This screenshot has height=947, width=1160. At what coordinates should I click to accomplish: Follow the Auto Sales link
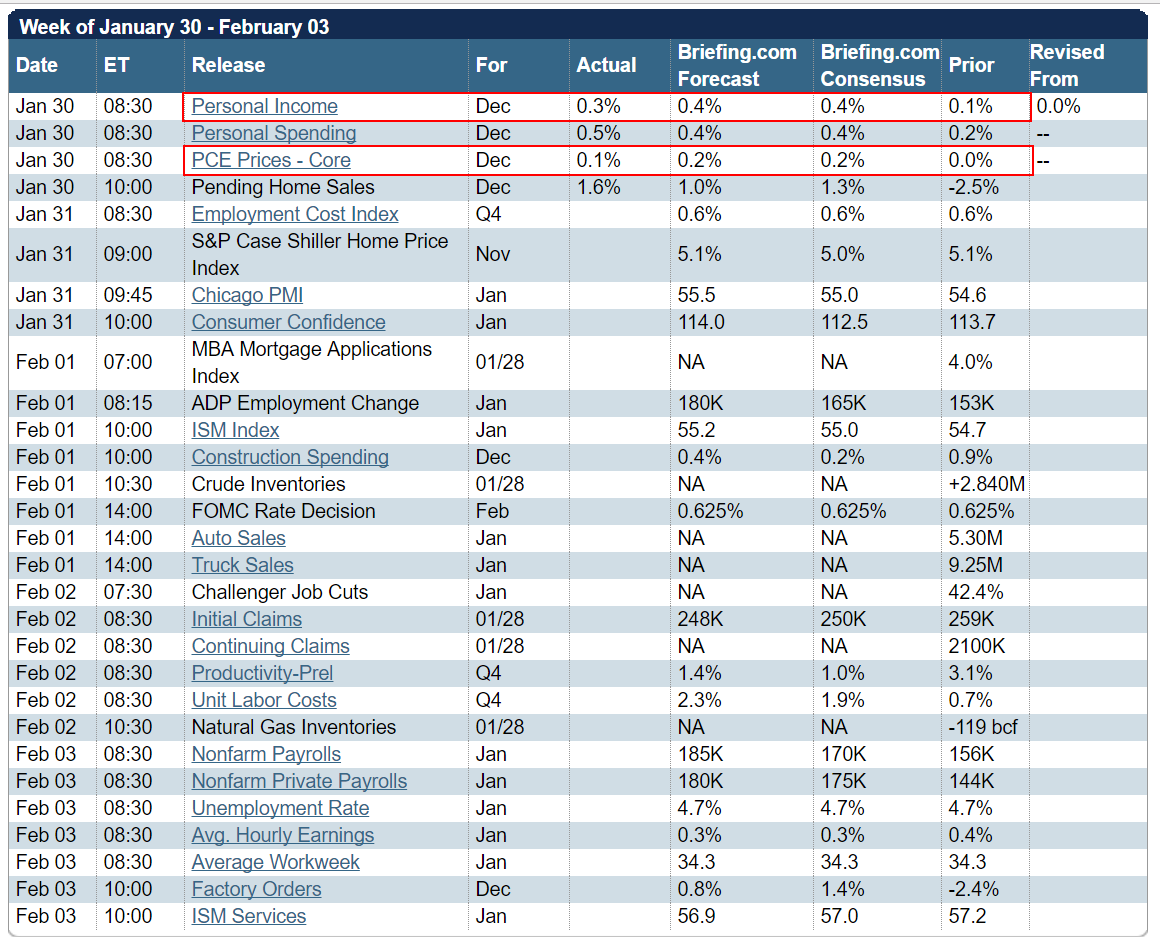click(x=238, y=539)
